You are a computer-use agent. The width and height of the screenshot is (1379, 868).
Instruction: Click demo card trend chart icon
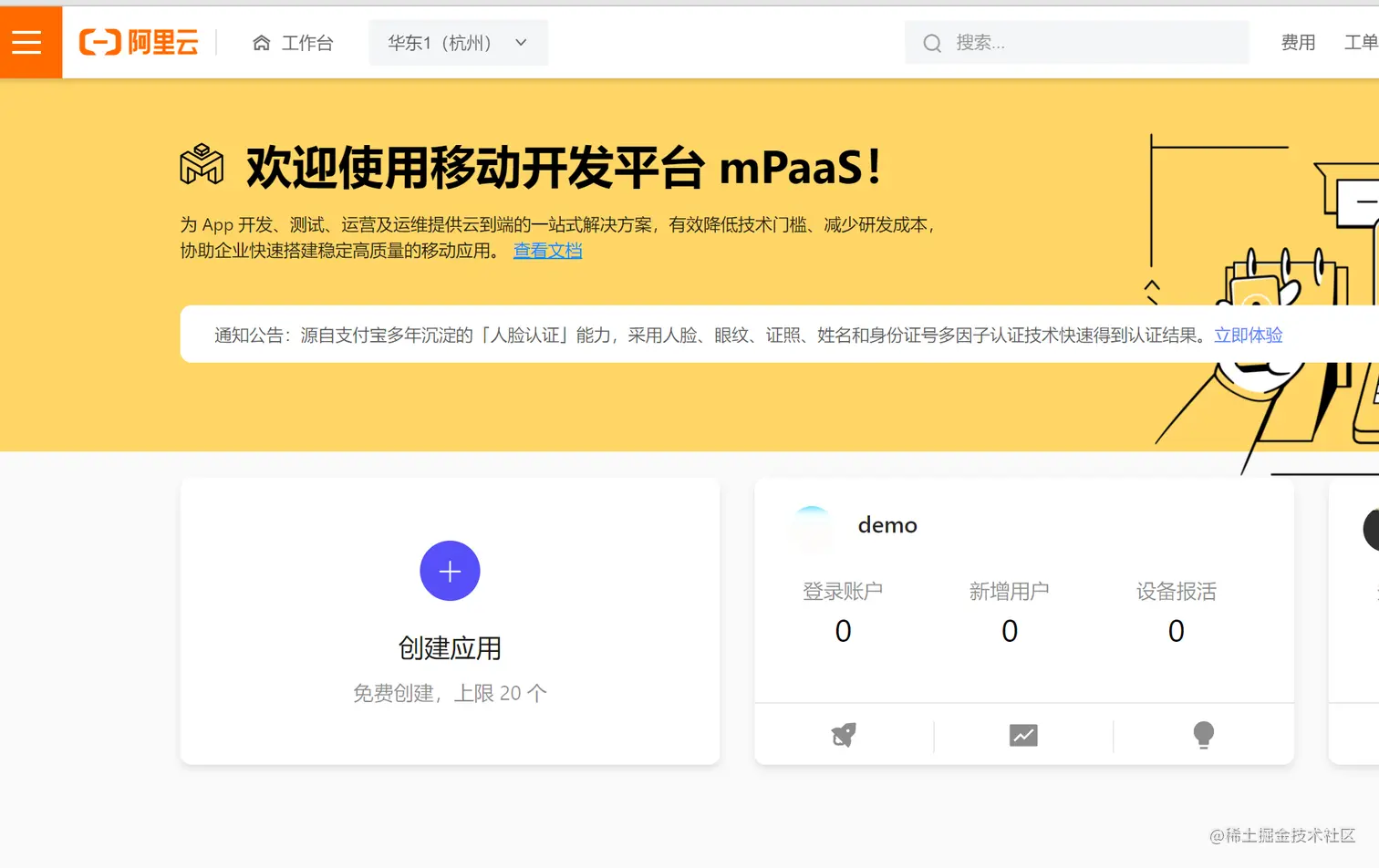(1023, 735)
